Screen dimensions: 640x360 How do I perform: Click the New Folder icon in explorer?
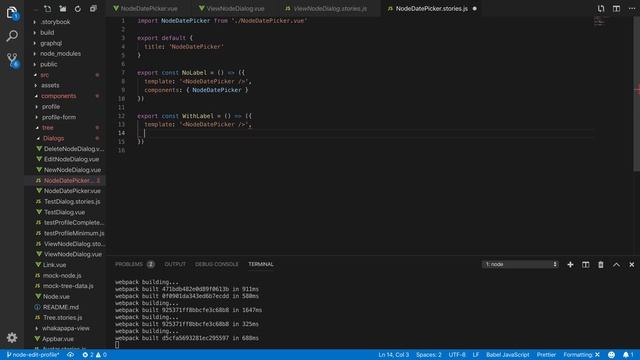[x=63, y=9]
